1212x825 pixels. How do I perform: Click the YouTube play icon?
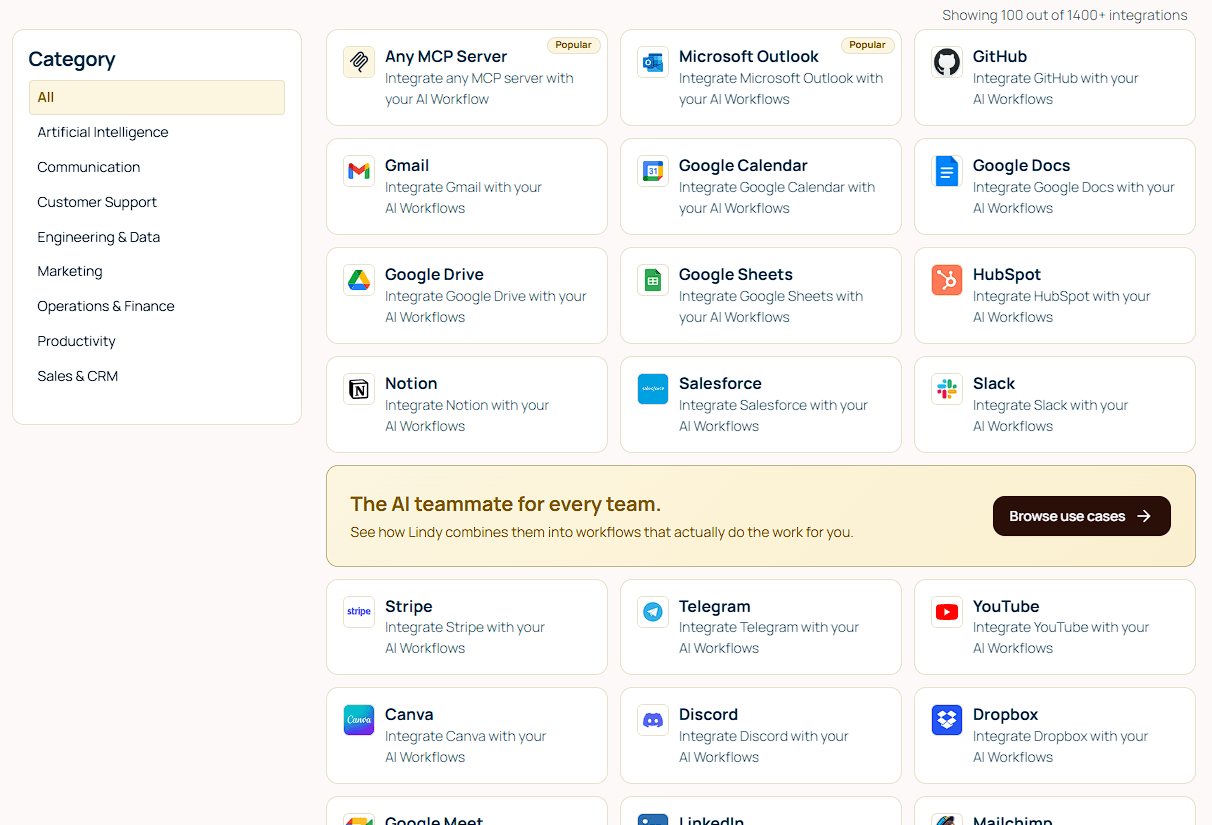[947, 612]
